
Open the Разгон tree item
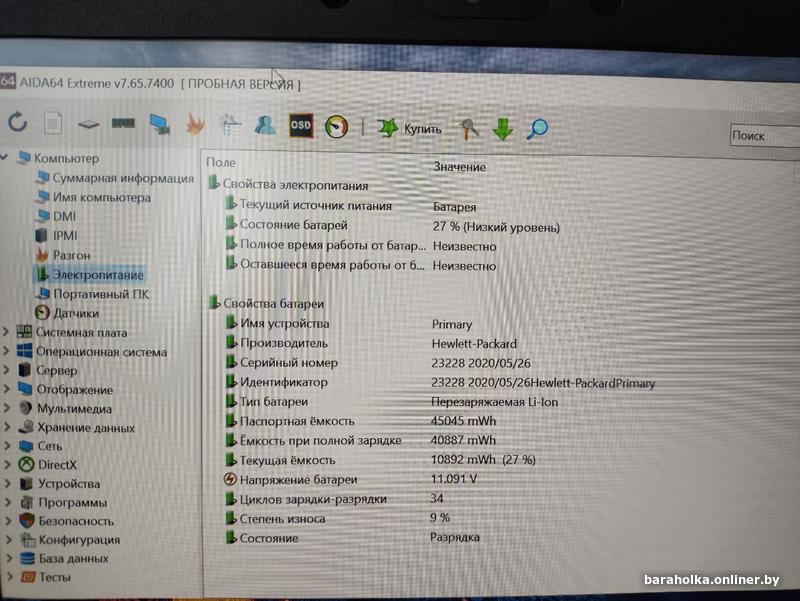(x=64, y=255)
